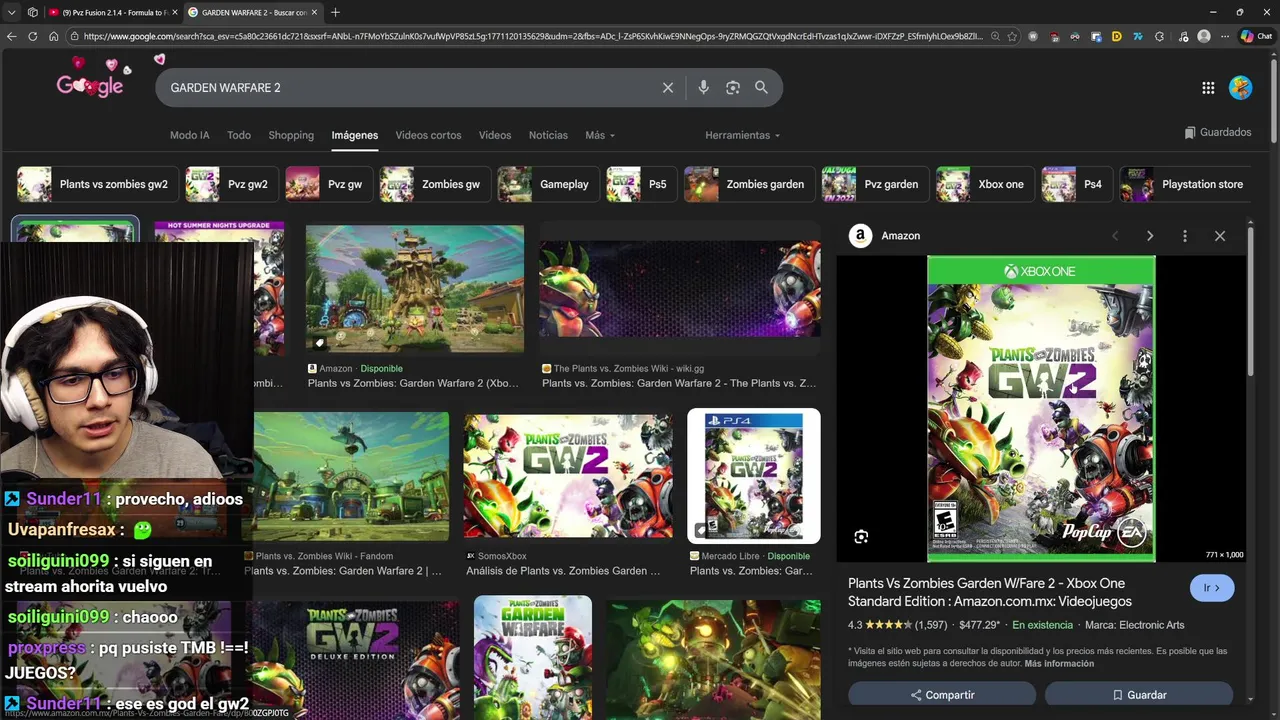
Task: Click the Amazon logo in preview header
Action: 860,236
